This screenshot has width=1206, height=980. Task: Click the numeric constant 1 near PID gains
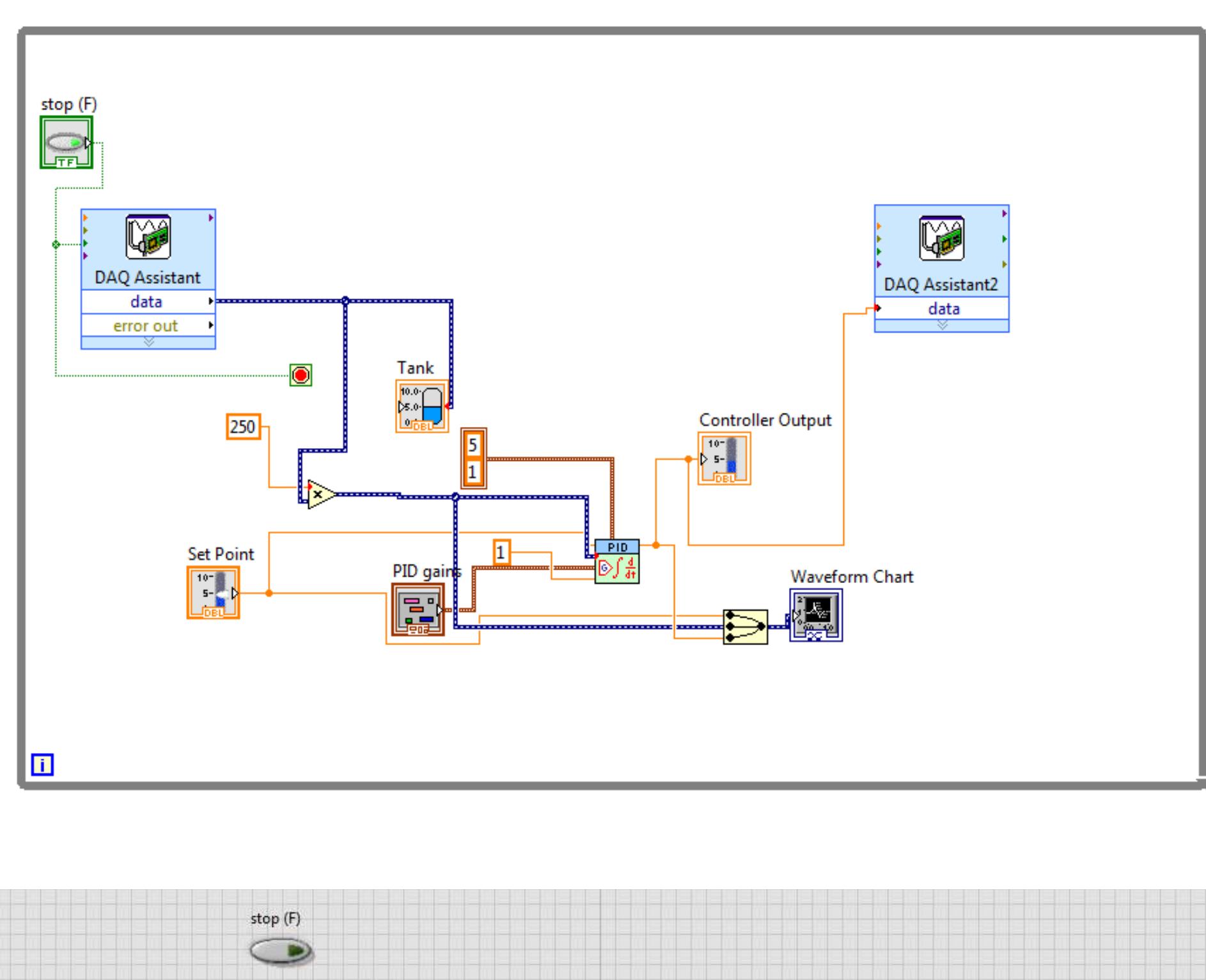[x=501, y=552]
